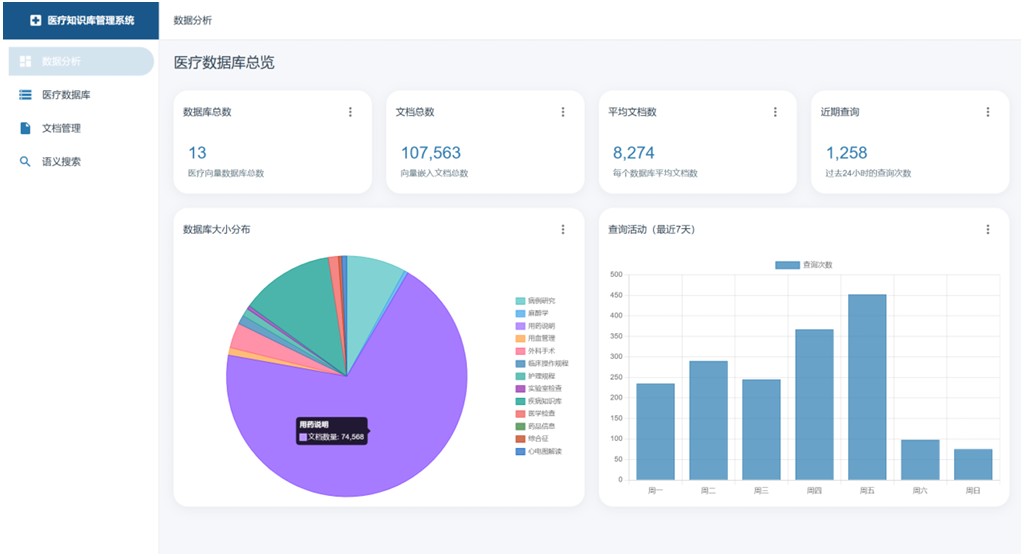
Task: Click the 周一 bar in query chart
Action: tap(655, 432)
